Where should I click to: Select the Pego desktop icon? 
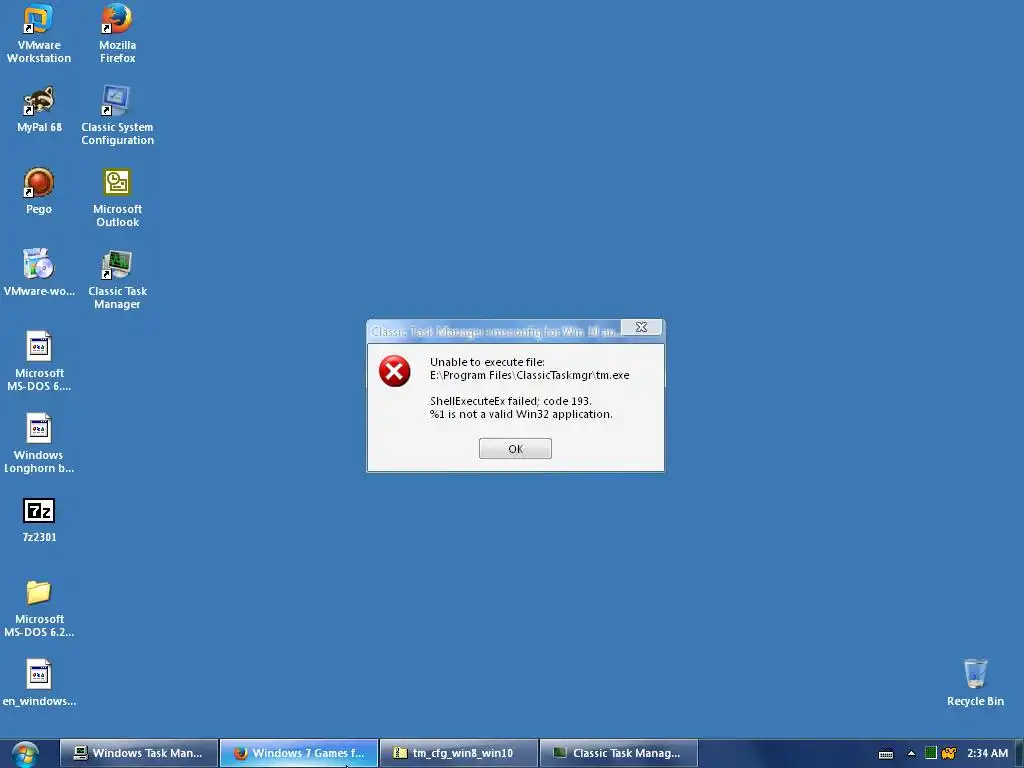pos(39,191)
